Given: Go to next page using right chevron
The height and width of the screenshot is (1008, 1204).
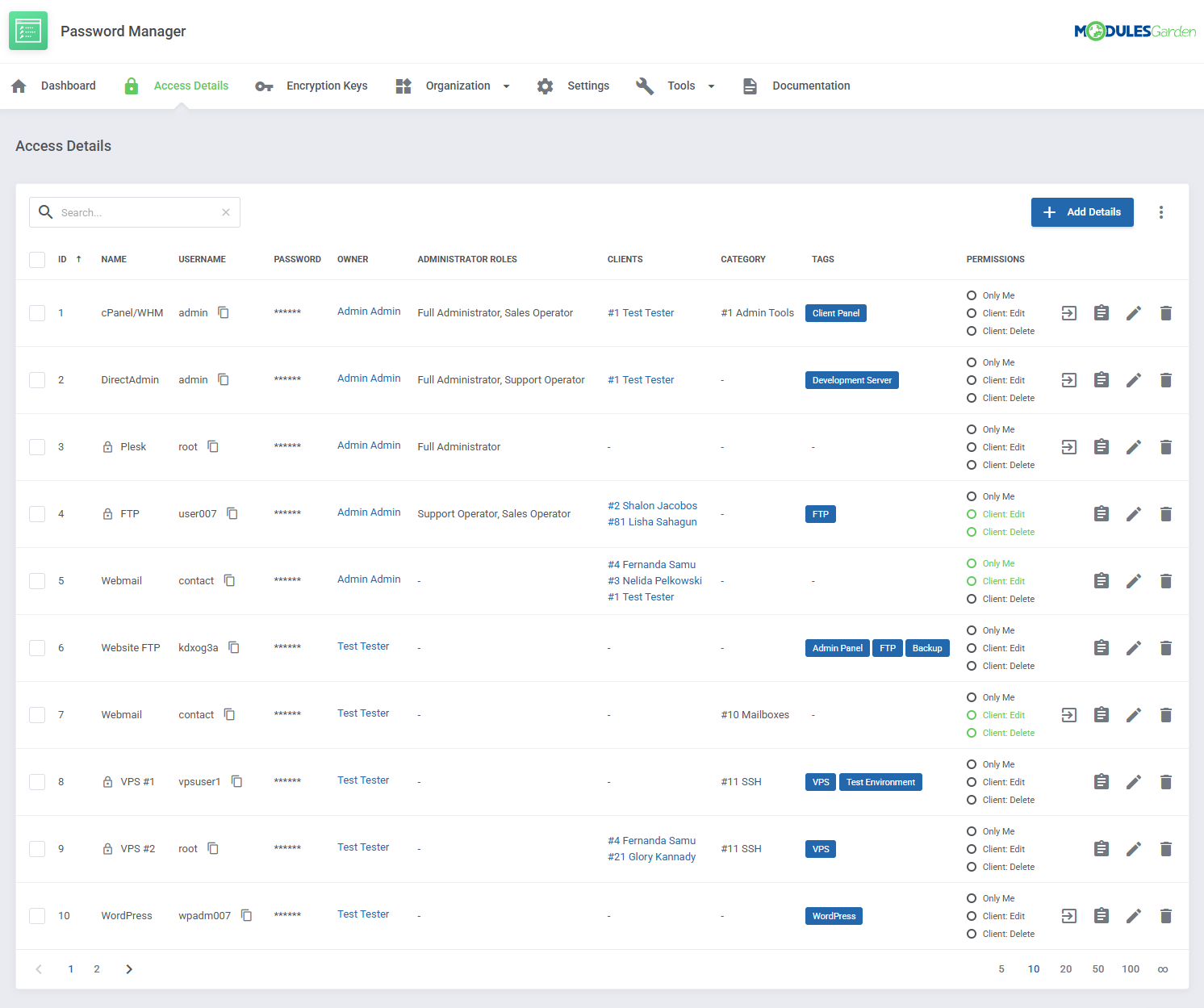Looking at the screenshot, I should tap(129, 969).
